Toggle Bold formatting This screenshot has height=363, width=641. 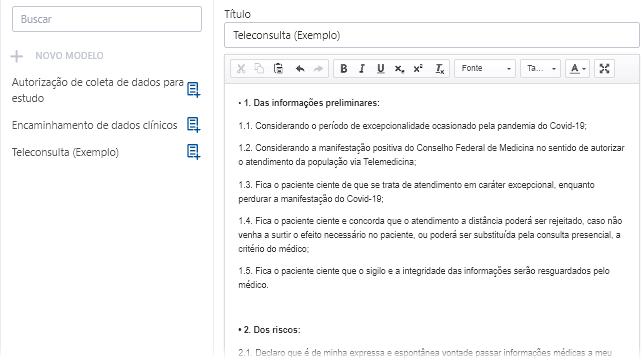[x=344, y=69]
